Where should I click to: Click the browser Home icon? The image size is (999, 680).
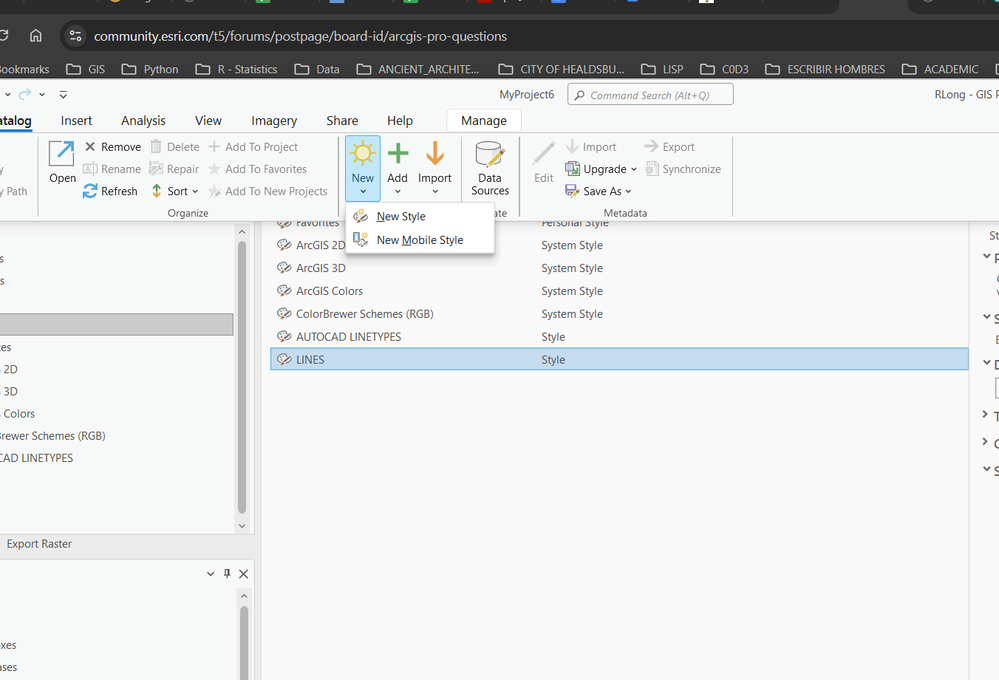[36, 36]
